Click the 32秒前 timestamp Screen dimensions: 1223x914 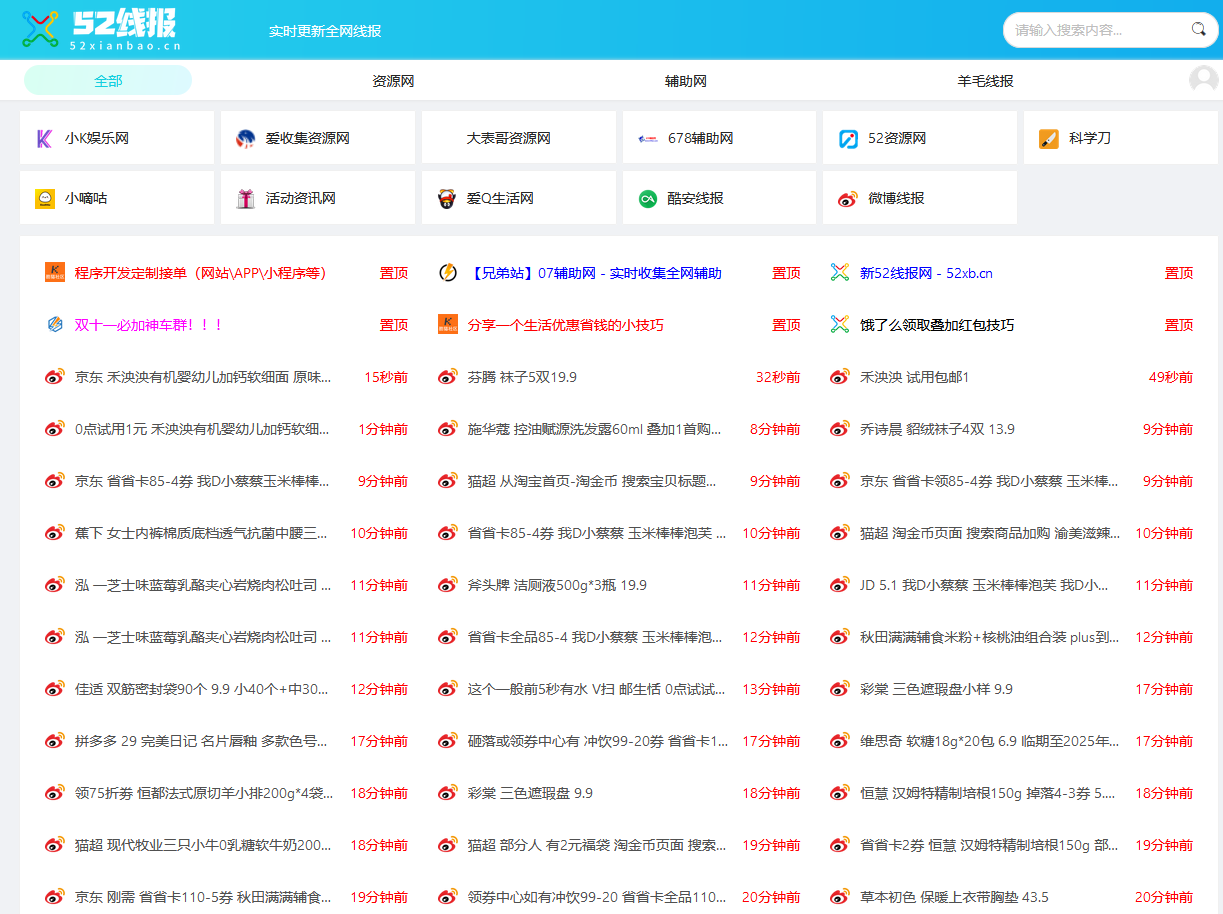(x=778, y=377)
